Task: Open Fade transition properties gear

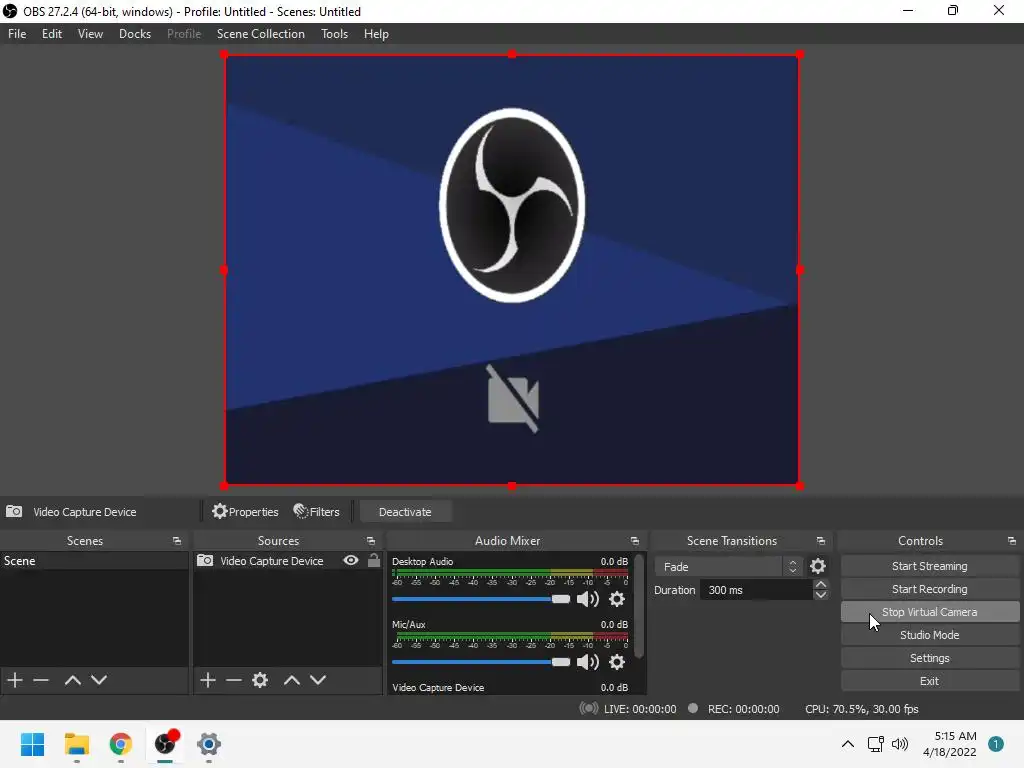Action: pos(818,566)
